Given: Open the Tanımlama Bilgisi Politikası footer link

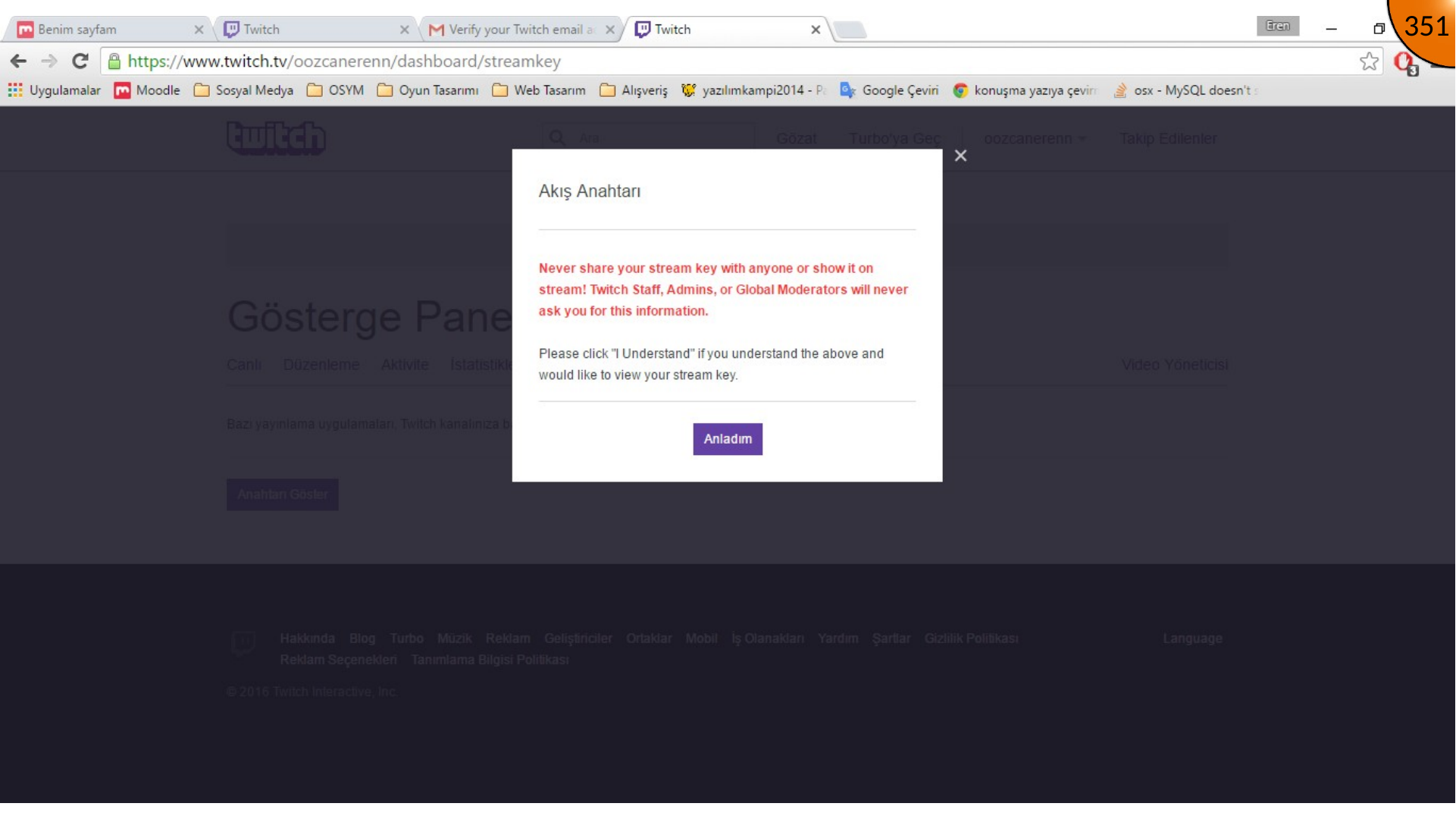Looking at the screenshot, I should coord(490,660).
